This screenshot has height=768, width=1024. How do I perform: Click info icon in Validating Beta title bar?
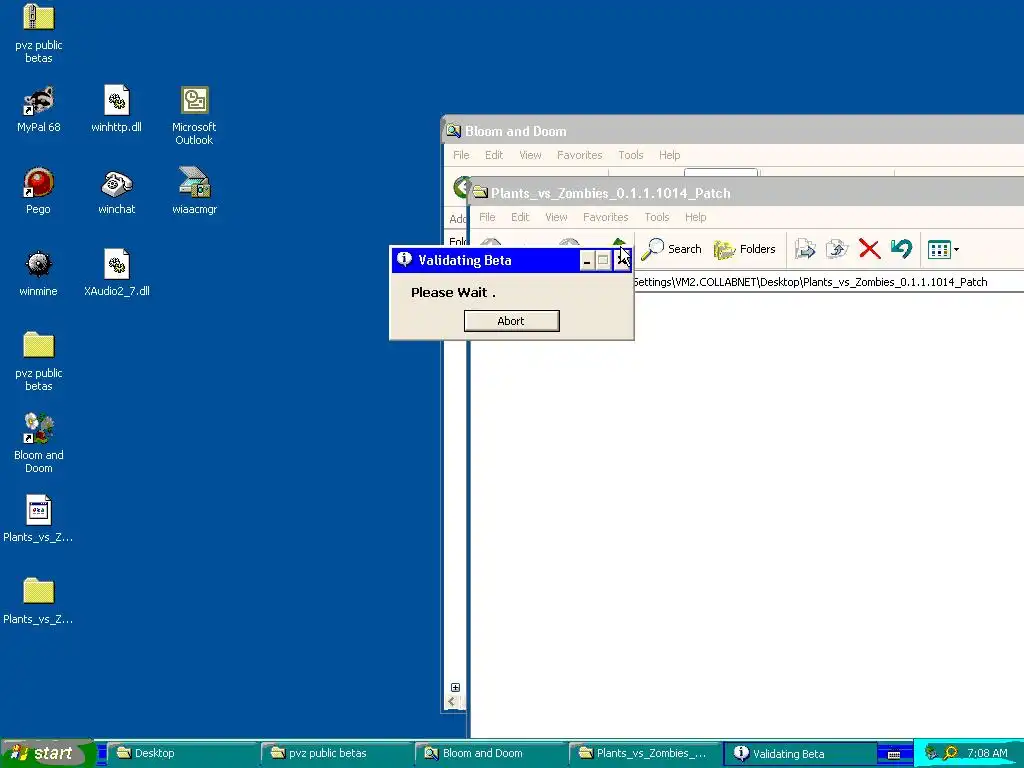[404, 259]
